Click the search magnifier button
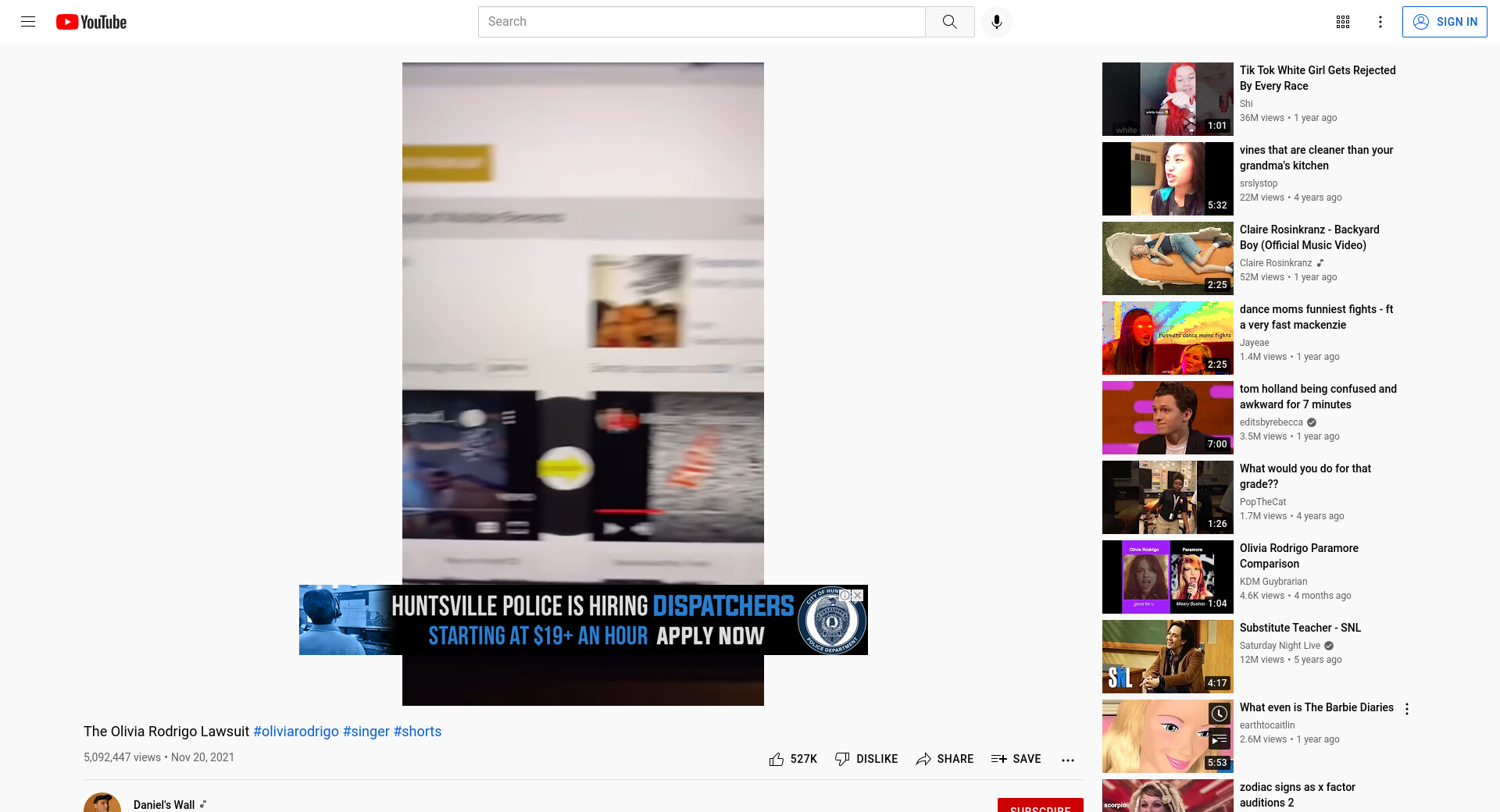The image size is (1500, 812). 949,22
